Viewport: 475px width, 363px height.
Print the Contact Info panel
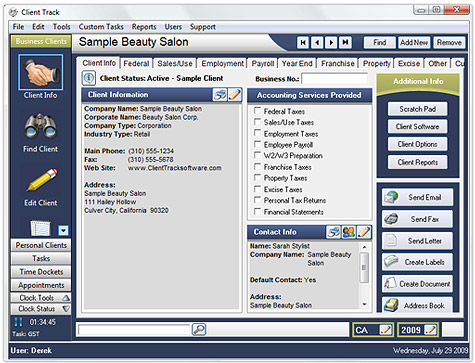[333, 232]
